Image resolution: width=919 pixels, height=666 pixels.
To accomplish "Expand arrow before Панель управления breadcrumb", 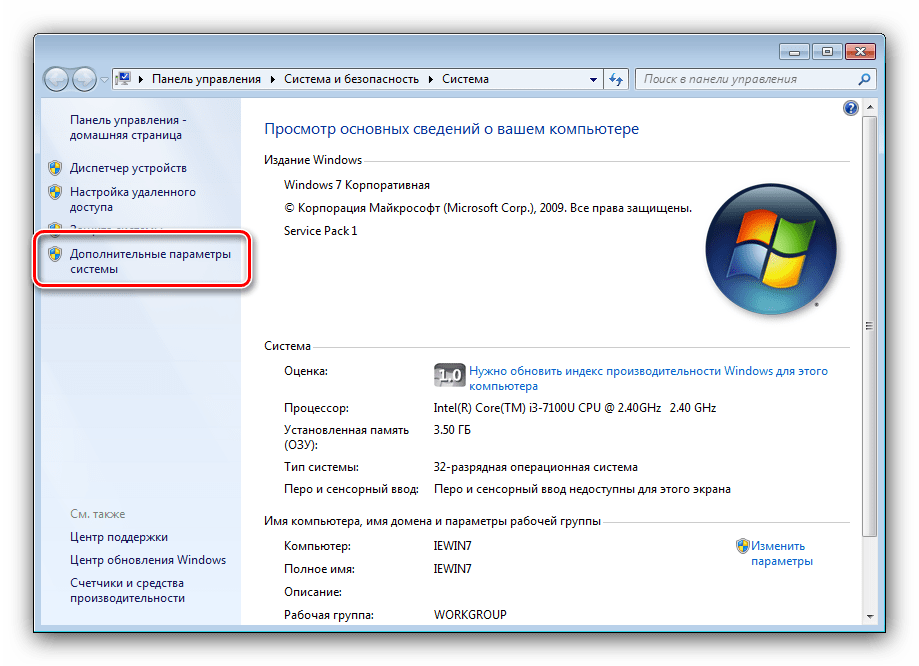I will [x=141, y=79].
